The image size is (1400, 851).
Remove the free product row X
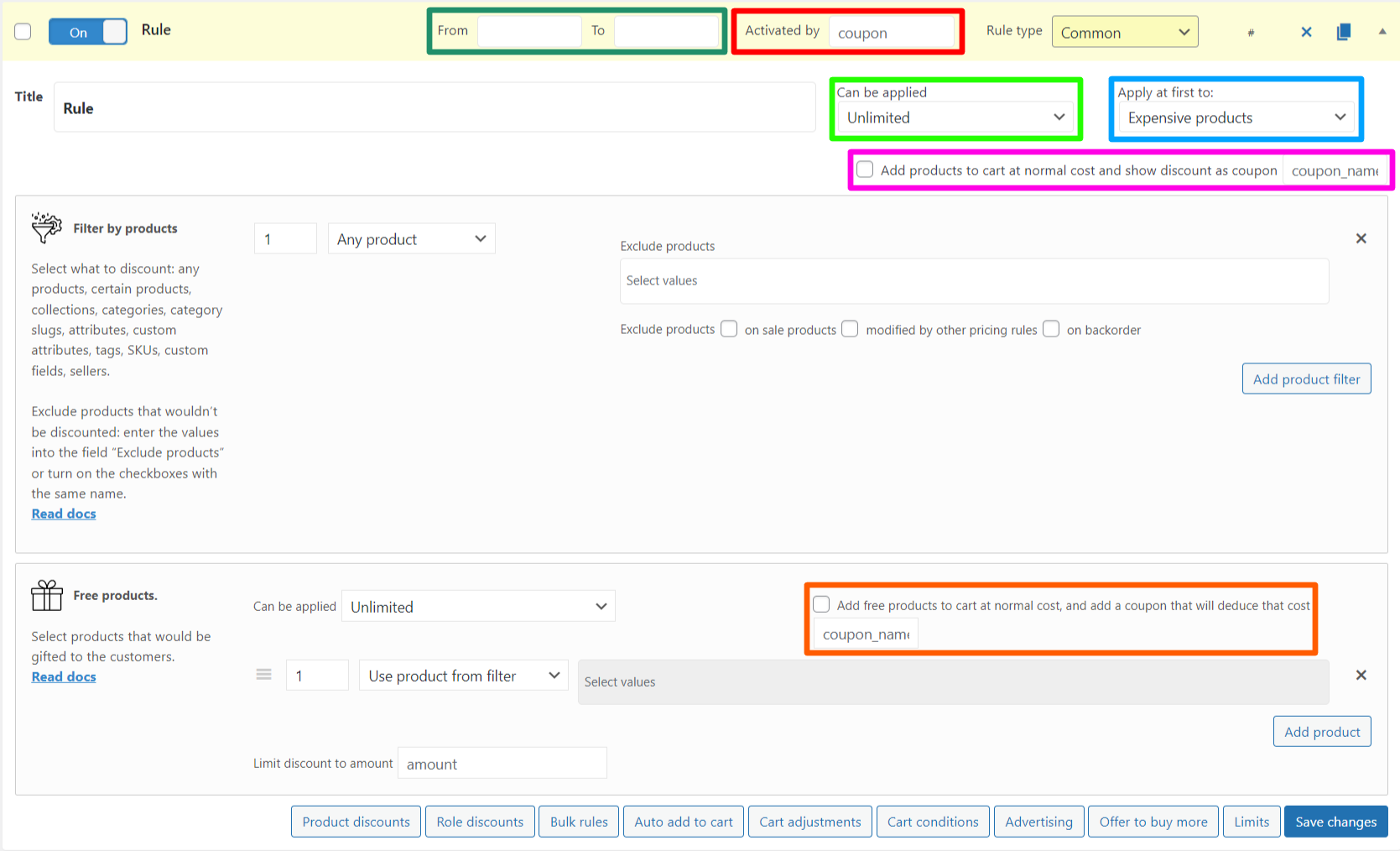(1361, 675)
